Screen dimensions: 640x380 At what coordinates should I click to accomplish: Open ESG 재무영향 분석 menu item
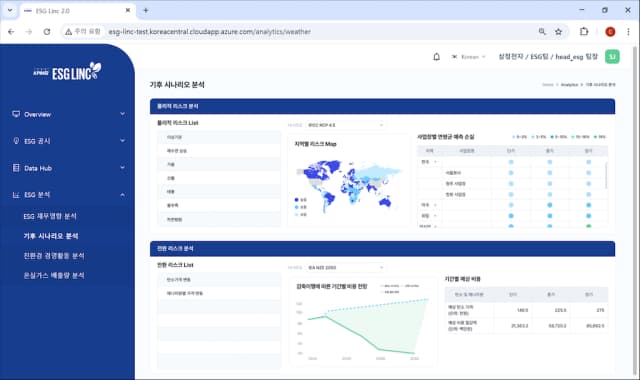pos(50,216)
